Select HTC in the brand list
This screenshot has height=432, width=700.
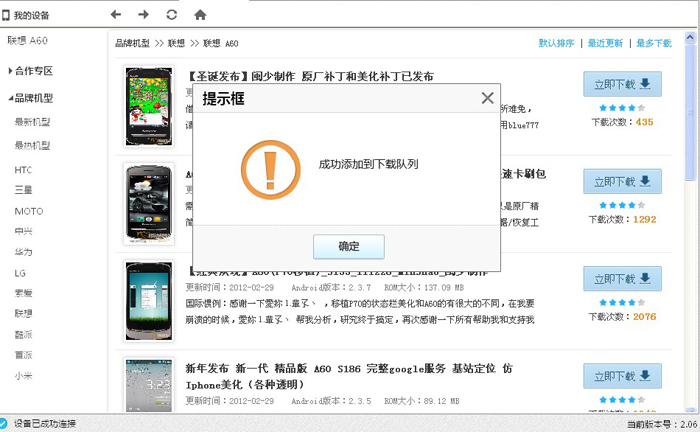coord(23,170)
